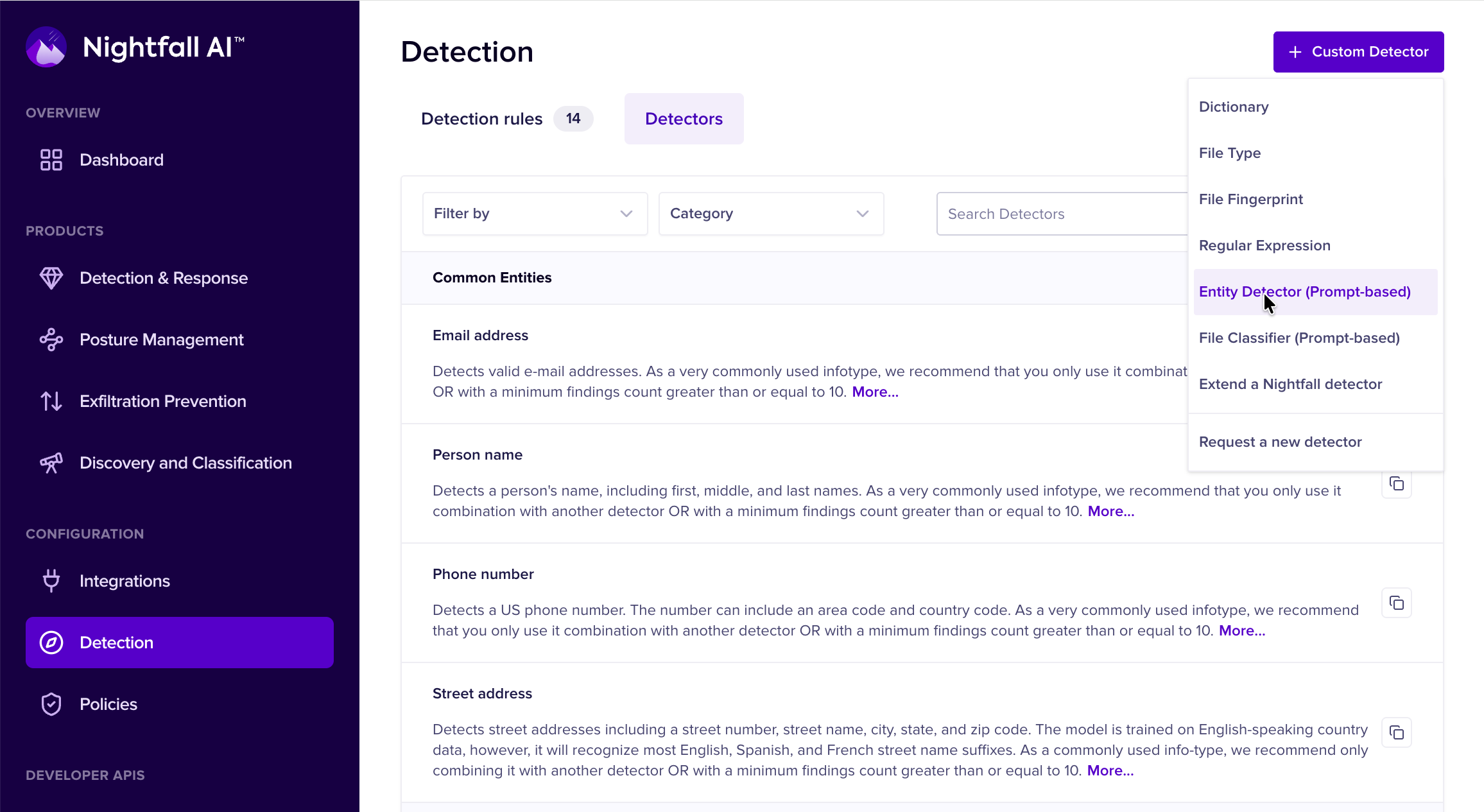Click More link under Email address
Screen dimensions: 1484x812
pyautogui.click(x=875, y=392)
